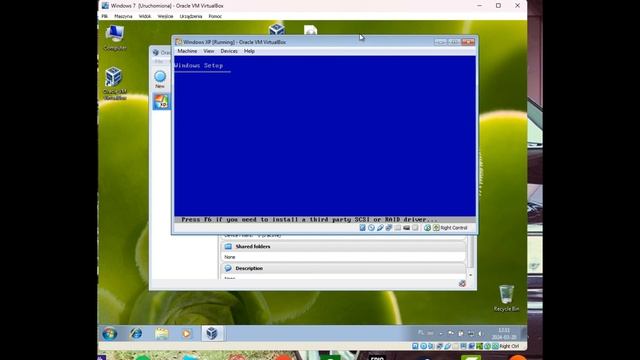Screen dimensions: 640x360
Task: Open Action Center flag in system tray
Action: click(x=451, y=333)
